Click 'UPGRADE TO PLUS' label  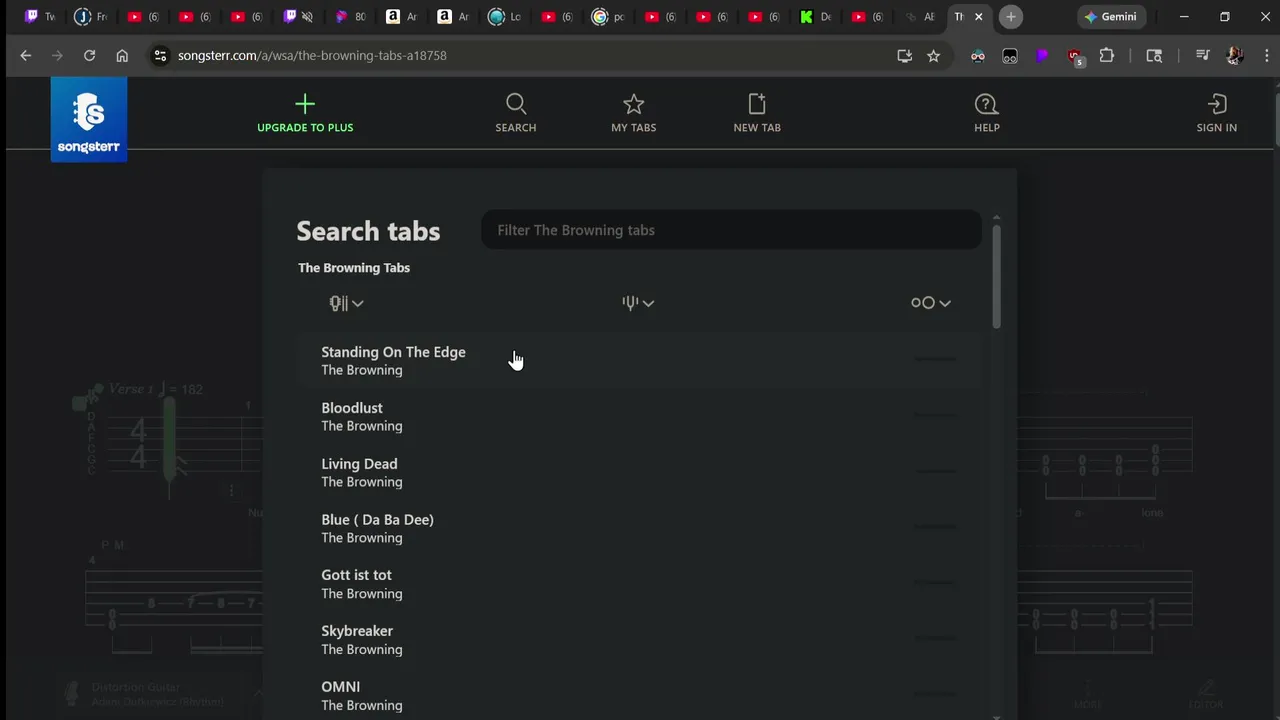[305, 128]
